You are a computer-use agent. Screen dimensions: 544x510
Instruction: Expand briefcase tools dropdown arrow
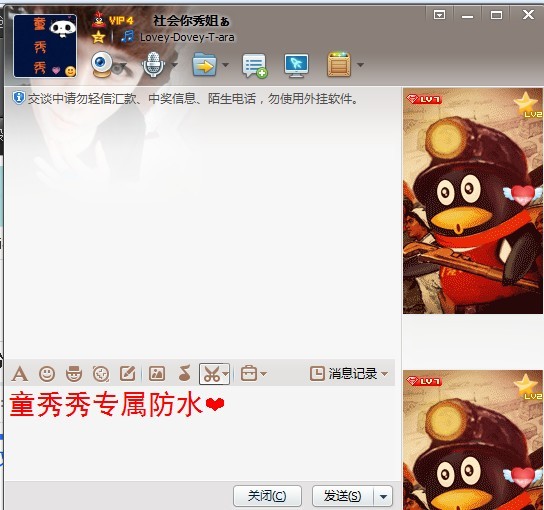(x=263, y=374)
